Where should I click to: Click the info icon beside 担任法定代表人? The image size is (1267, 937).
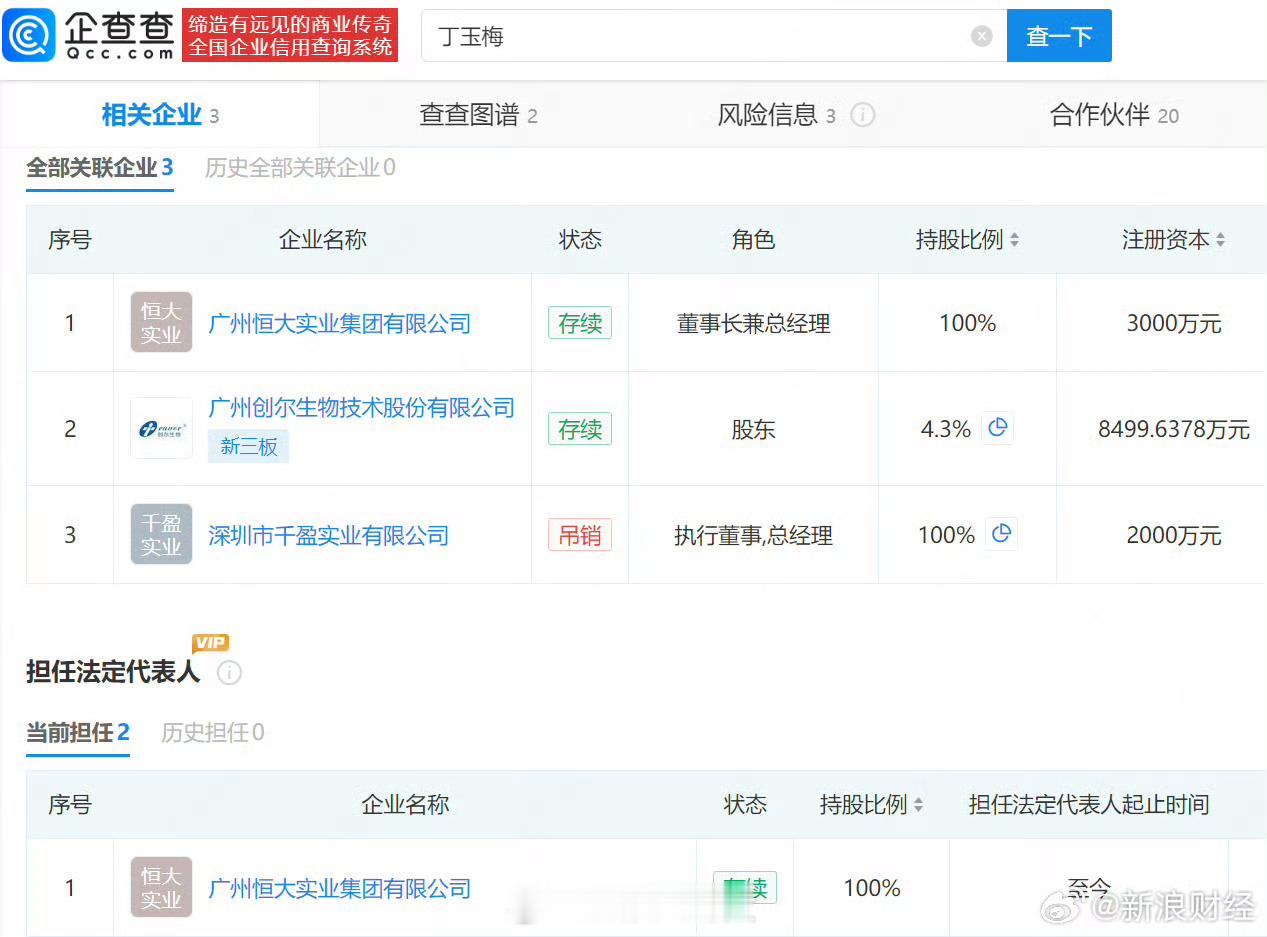coord(229,673)
